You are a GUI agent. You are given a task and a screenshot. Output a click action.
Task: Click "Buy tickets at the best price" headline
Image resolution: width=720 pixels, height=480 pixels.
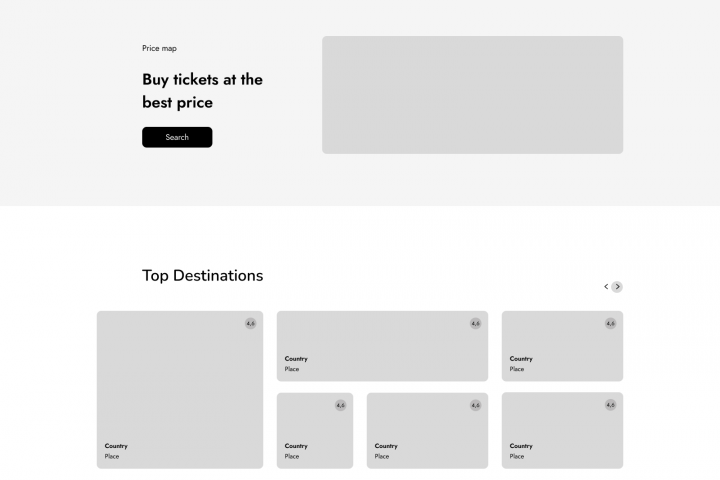tap(202, 90)
